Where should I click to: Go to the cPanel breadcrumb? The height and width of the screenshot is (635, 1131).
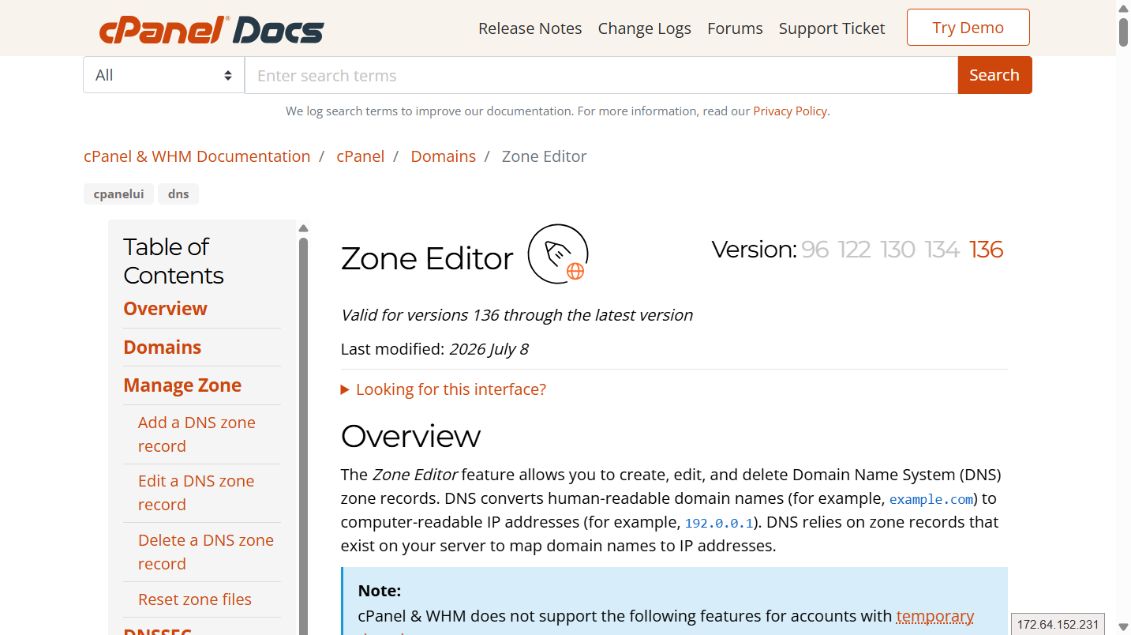[360, 156]
